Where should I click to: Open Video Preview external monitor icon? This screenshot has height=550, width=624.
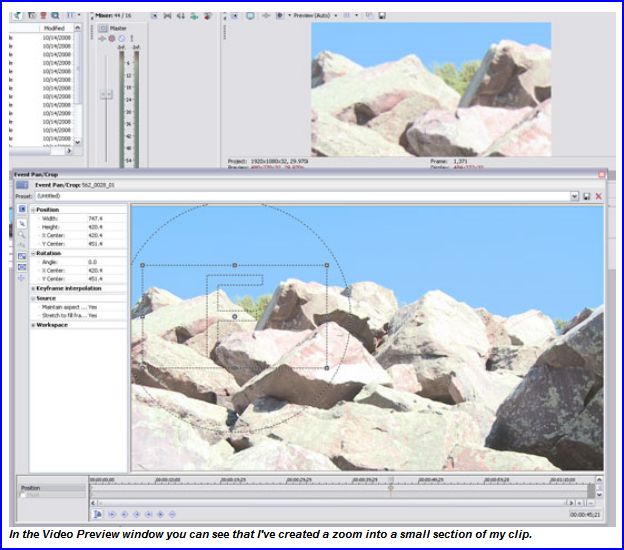(250, 16)
